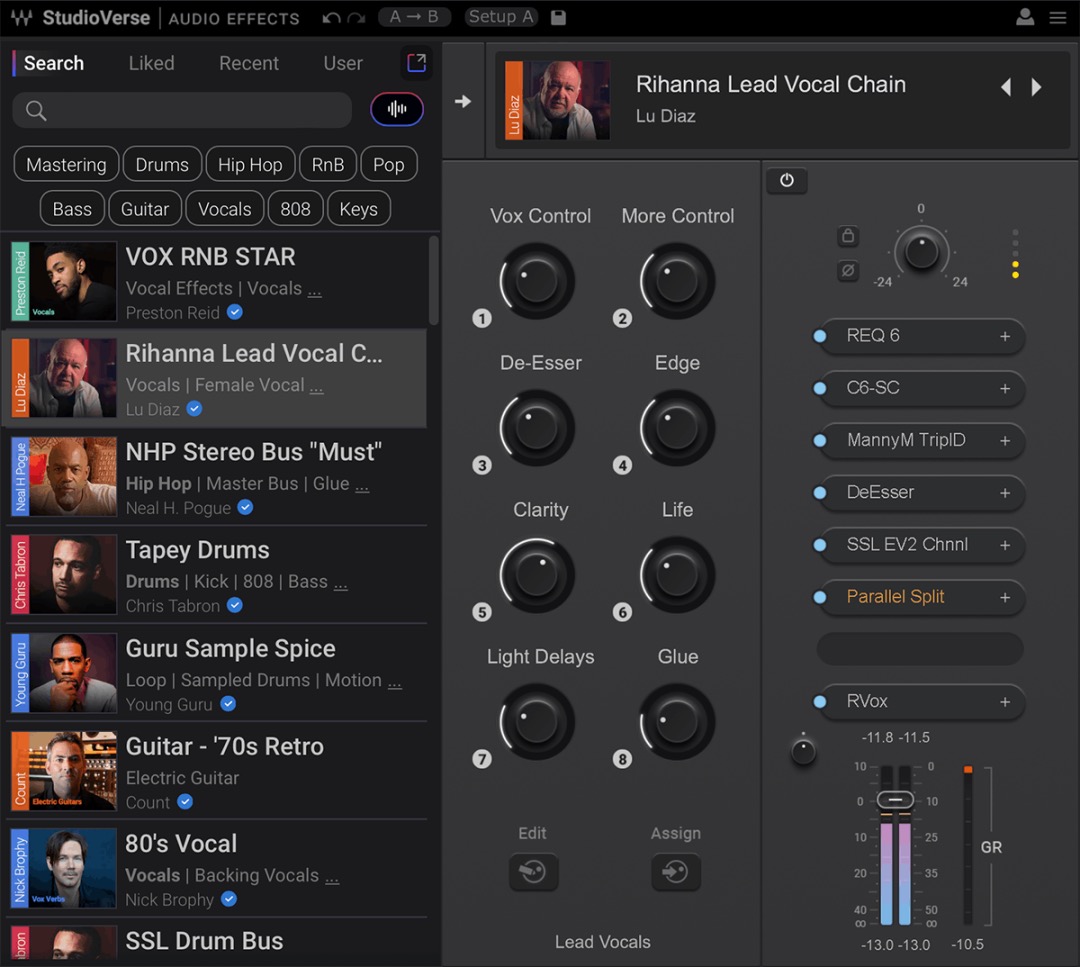The image size is (1080, 967).
Task: Click the lock icon near gain knob
Action: pyautogui.click(x=848, y=236)
